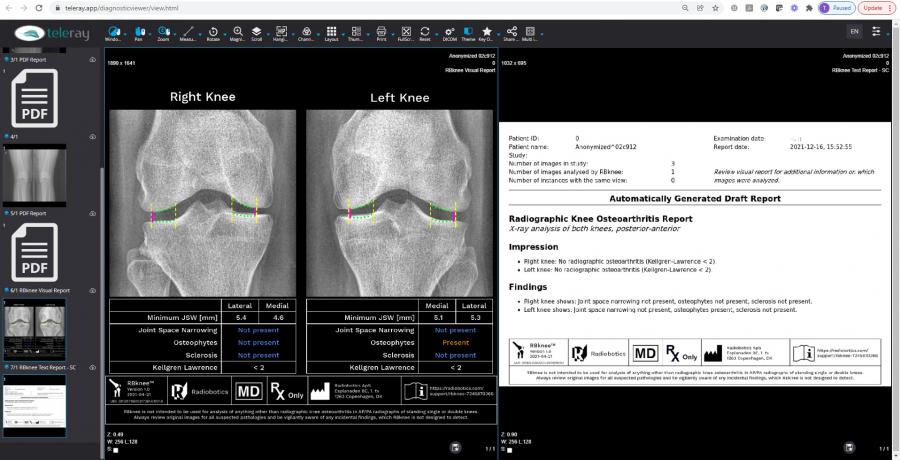This screenshot has height=460, width=900.
Task: Check the S checkbox in left viewport
Action: tap(116, 450)
